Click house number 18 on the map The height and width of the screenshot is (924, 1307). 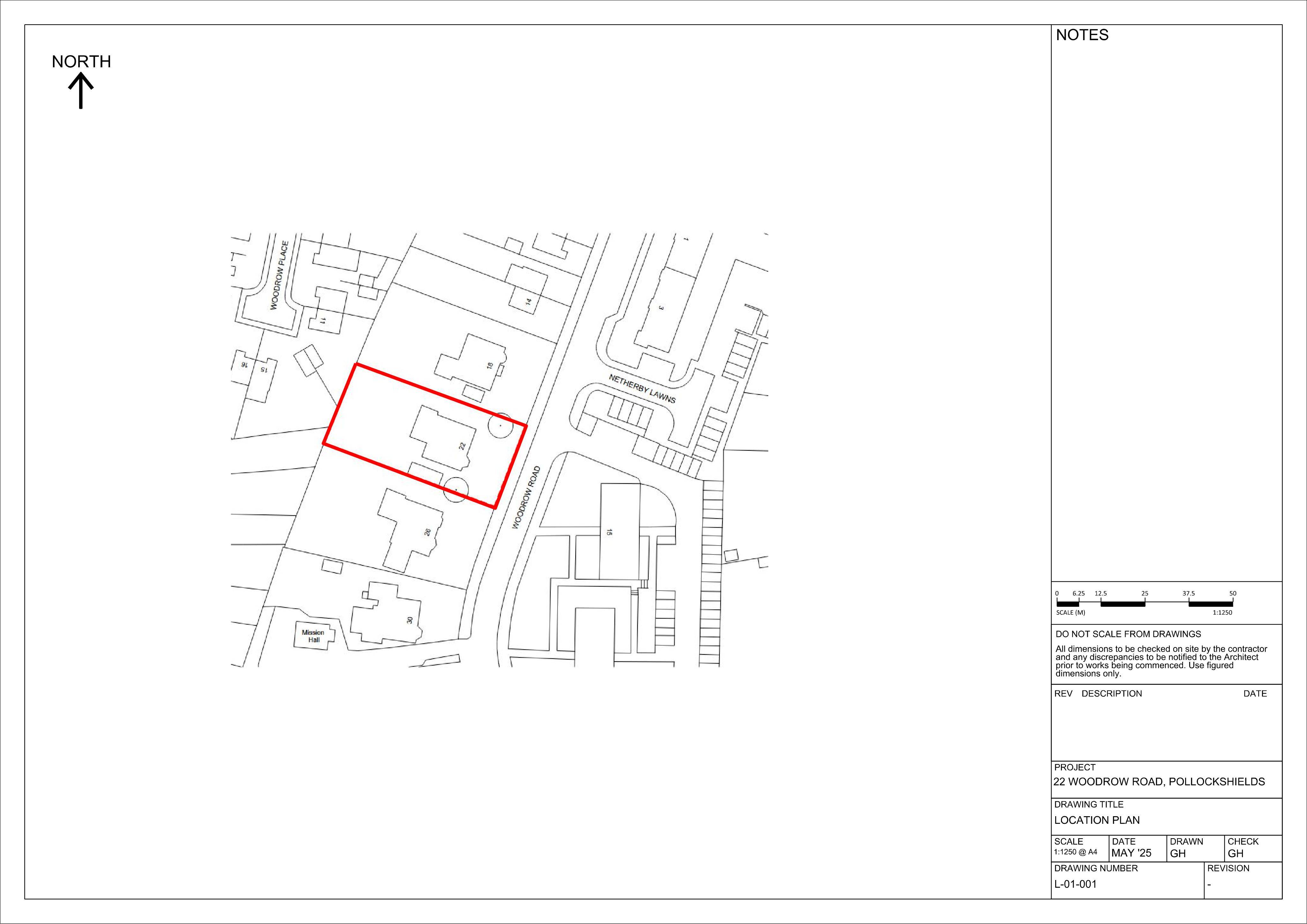[x=490, y=365]
